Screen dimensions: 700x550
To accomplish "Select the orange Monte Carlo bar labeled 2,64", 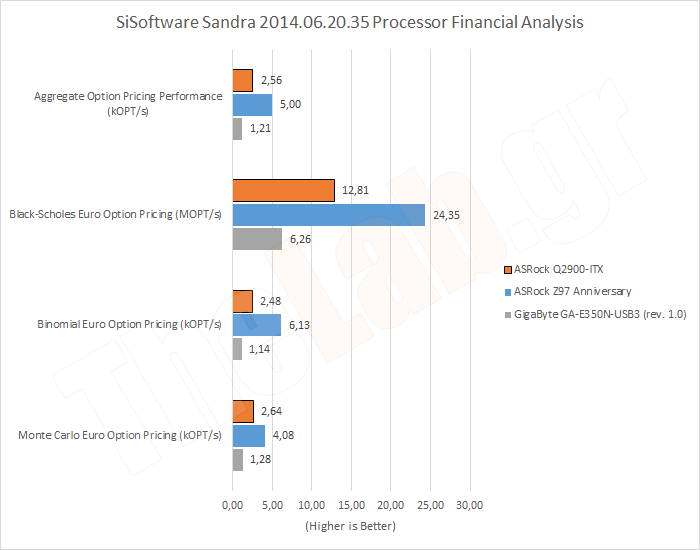I will point(243,412).
